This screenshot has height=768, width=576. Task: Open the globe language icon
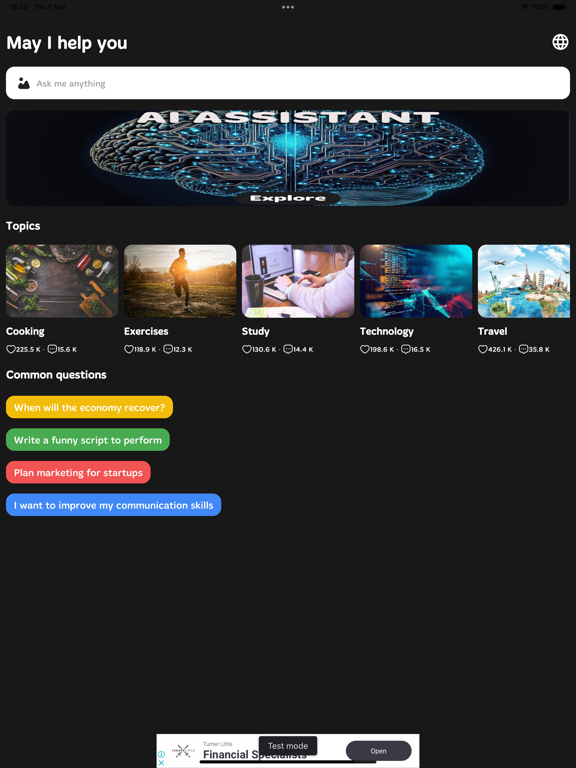coord(560,42)
